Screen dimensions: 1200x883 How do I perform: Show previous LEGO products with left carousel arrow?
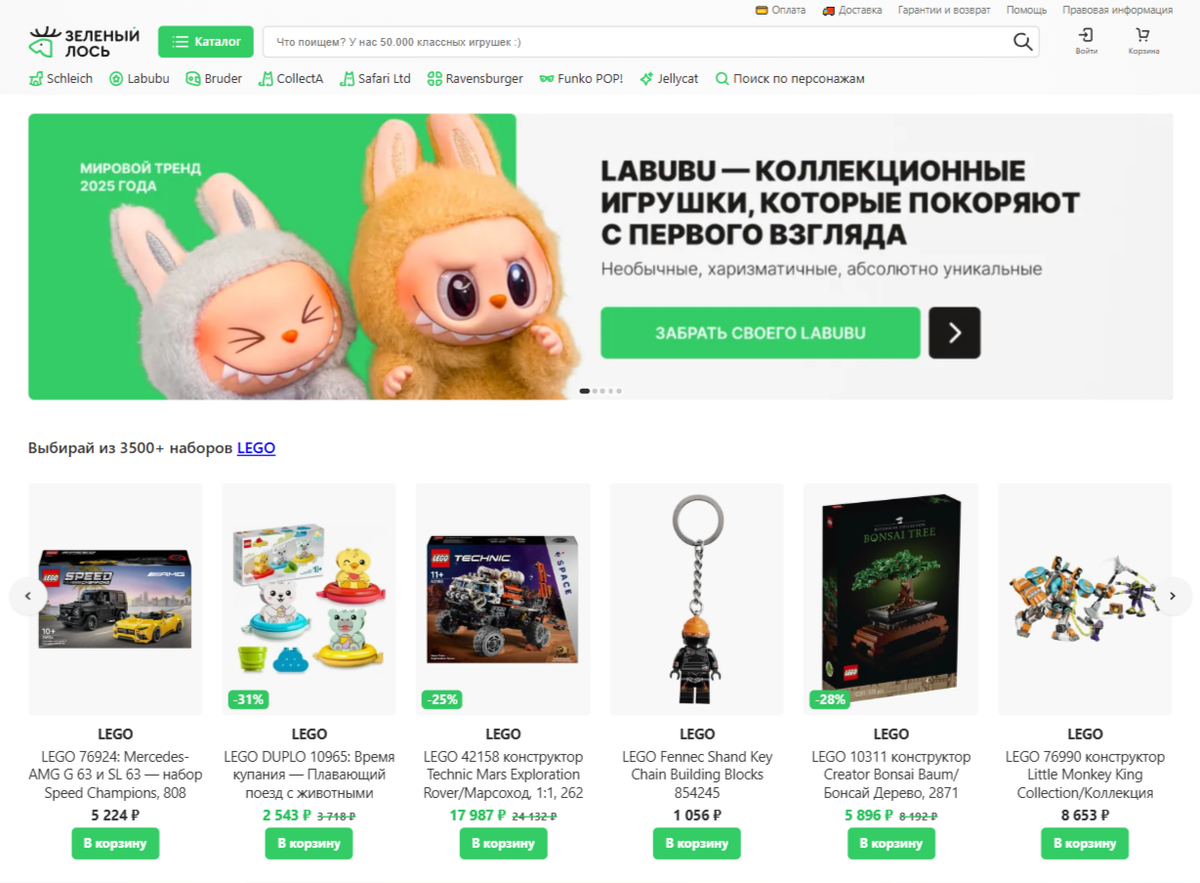pos(28,597)
